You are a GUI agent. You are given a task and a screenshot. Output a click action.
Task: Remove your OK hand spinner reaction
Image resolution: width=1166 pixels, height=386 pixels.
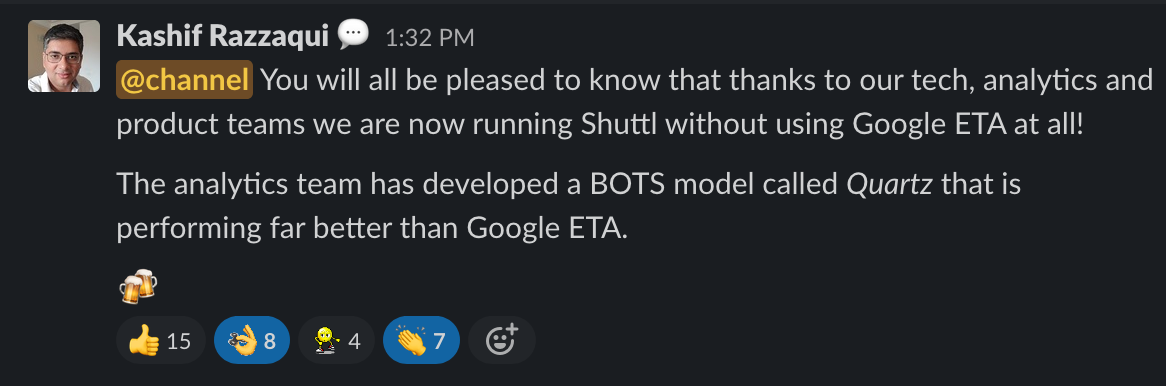point(251,341)
